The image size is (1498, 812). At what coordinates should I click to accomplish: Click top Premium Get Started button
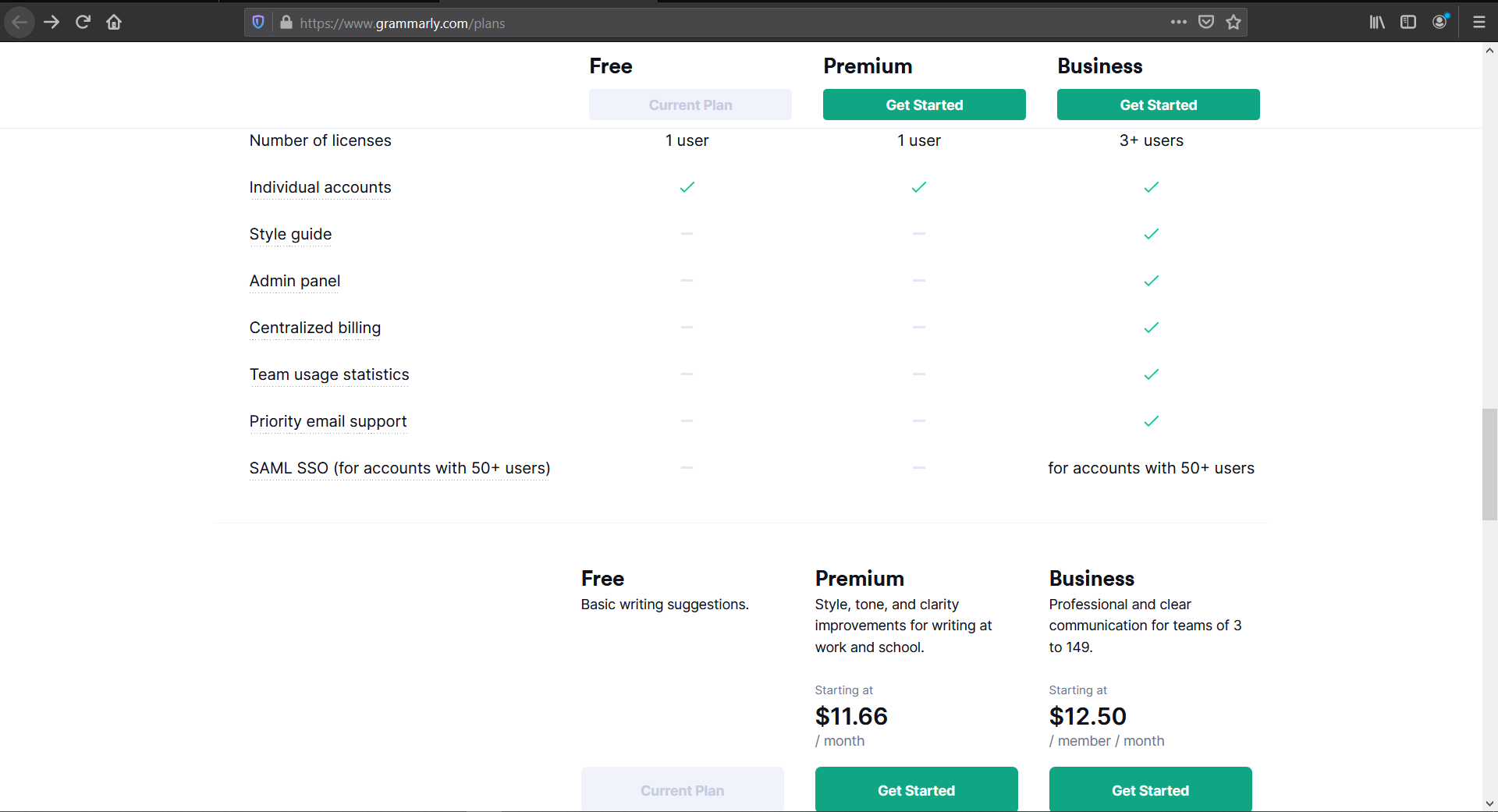coord(925,105)
